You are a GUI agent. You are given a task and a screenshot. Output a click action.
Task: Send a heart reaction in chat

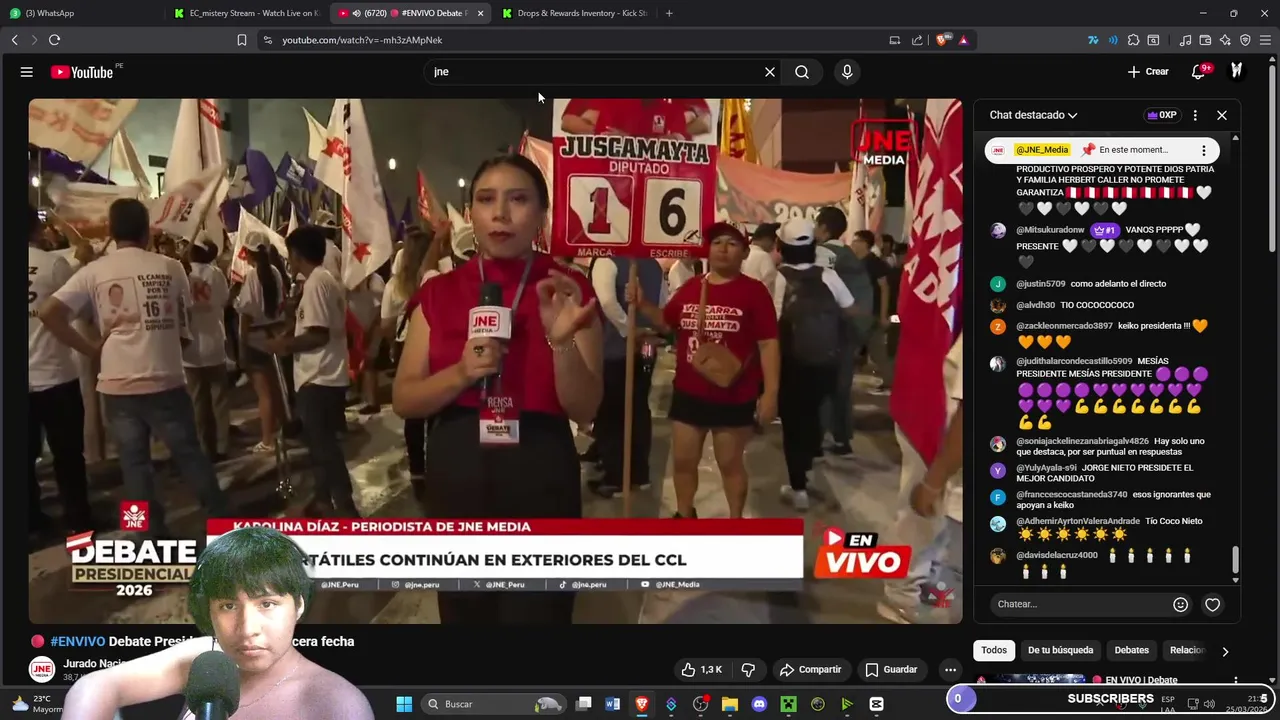coord(1213,604)
